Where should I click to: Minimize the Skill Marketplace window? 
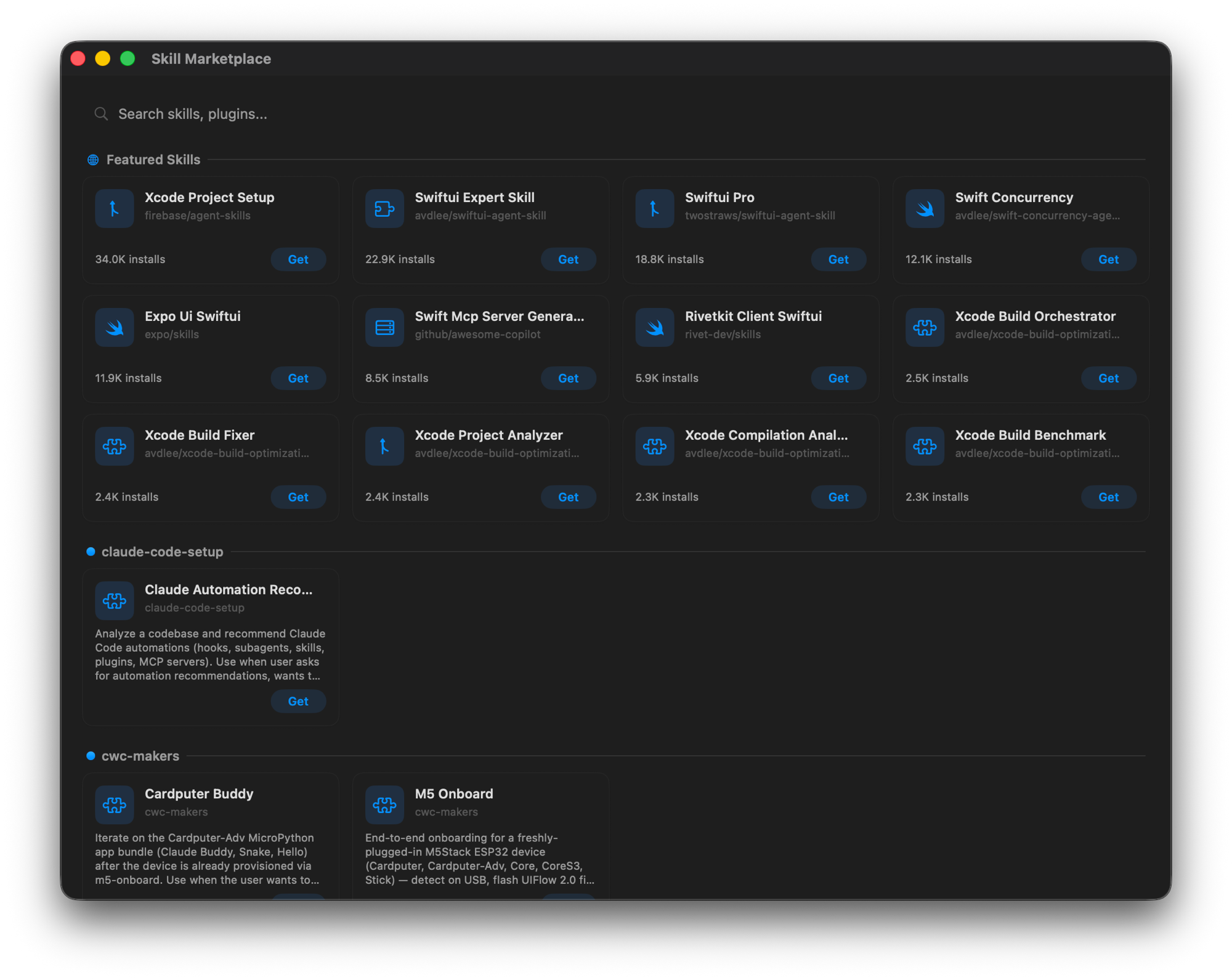pyautogui.click(x=103, y=59)
